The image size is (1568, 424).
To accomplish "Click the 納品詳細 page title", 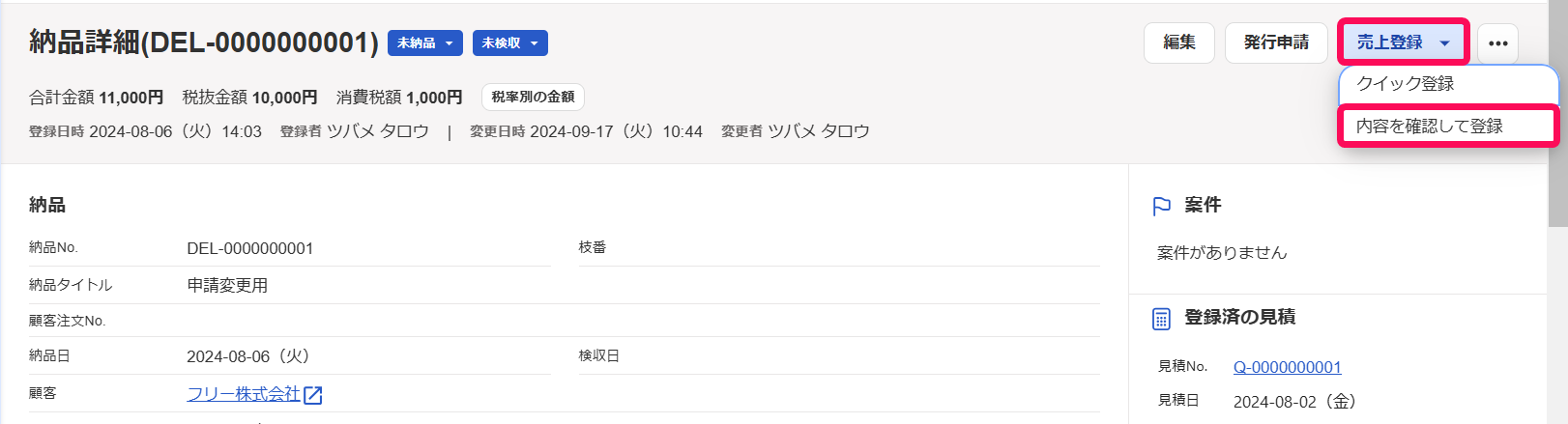I will click(203, 42).
